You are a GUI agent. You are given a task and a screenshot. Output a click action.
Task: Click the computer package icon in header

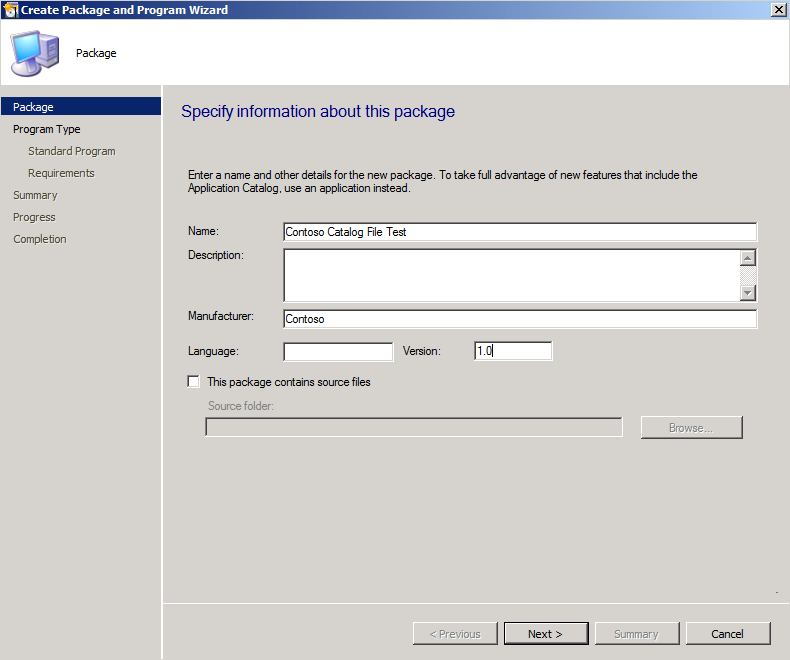click(36, 52)
